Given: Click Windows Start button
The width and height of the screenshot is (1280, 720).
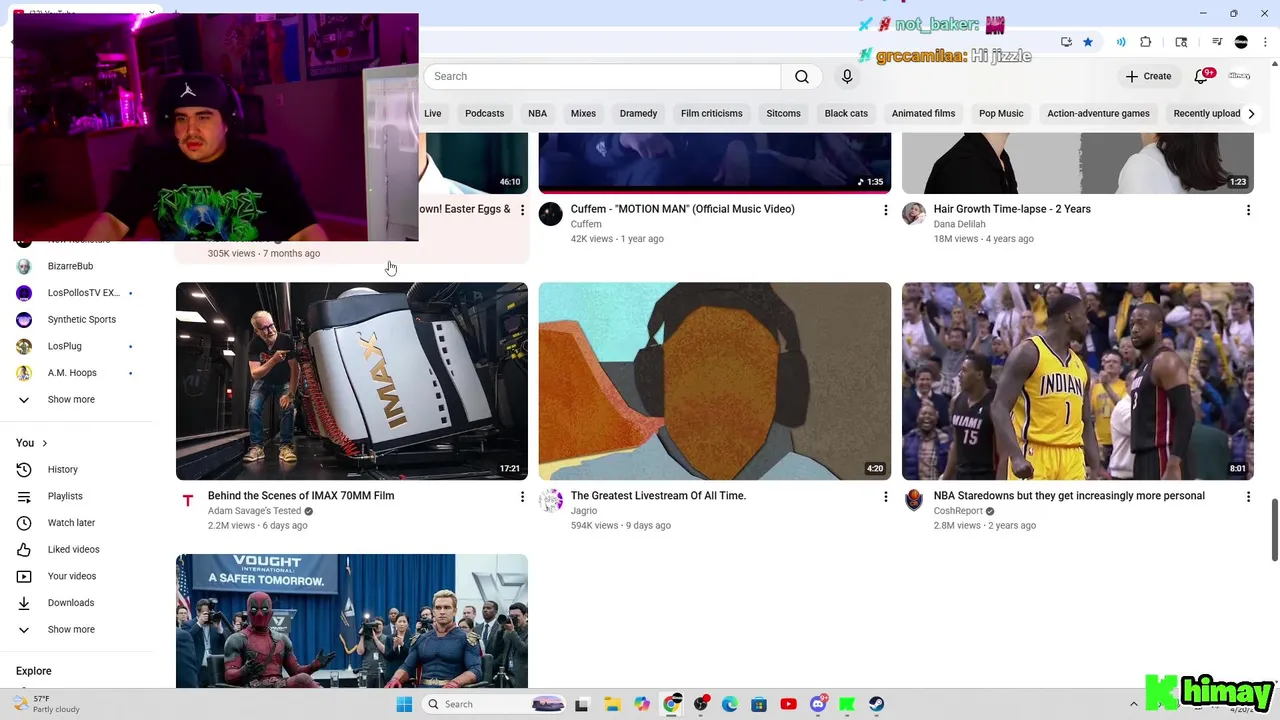Looking at the screenshot, I should coord(404,704).
